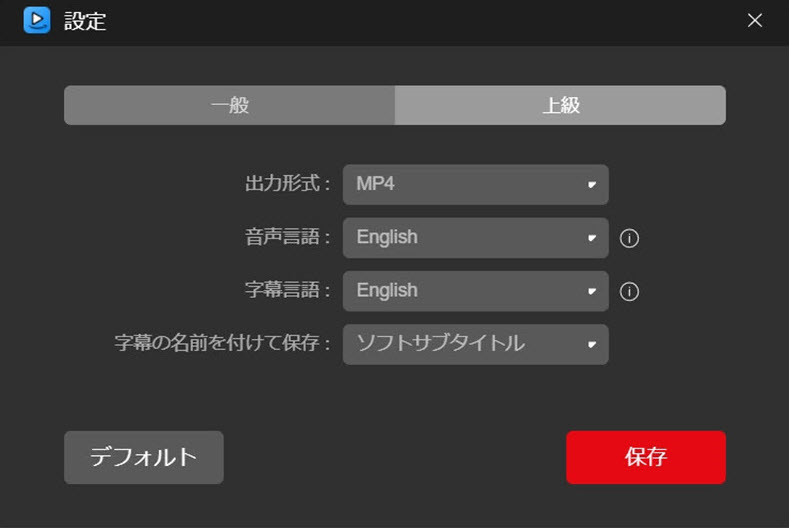The image size is (789, 528).
Task: Open info icon beside 字幕言語
Action: [629, 291]
